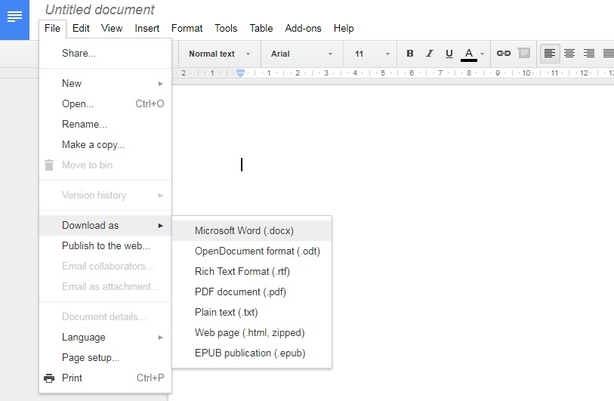Expand the New submenu
The image size is (614, 401).
pos(105,83)
